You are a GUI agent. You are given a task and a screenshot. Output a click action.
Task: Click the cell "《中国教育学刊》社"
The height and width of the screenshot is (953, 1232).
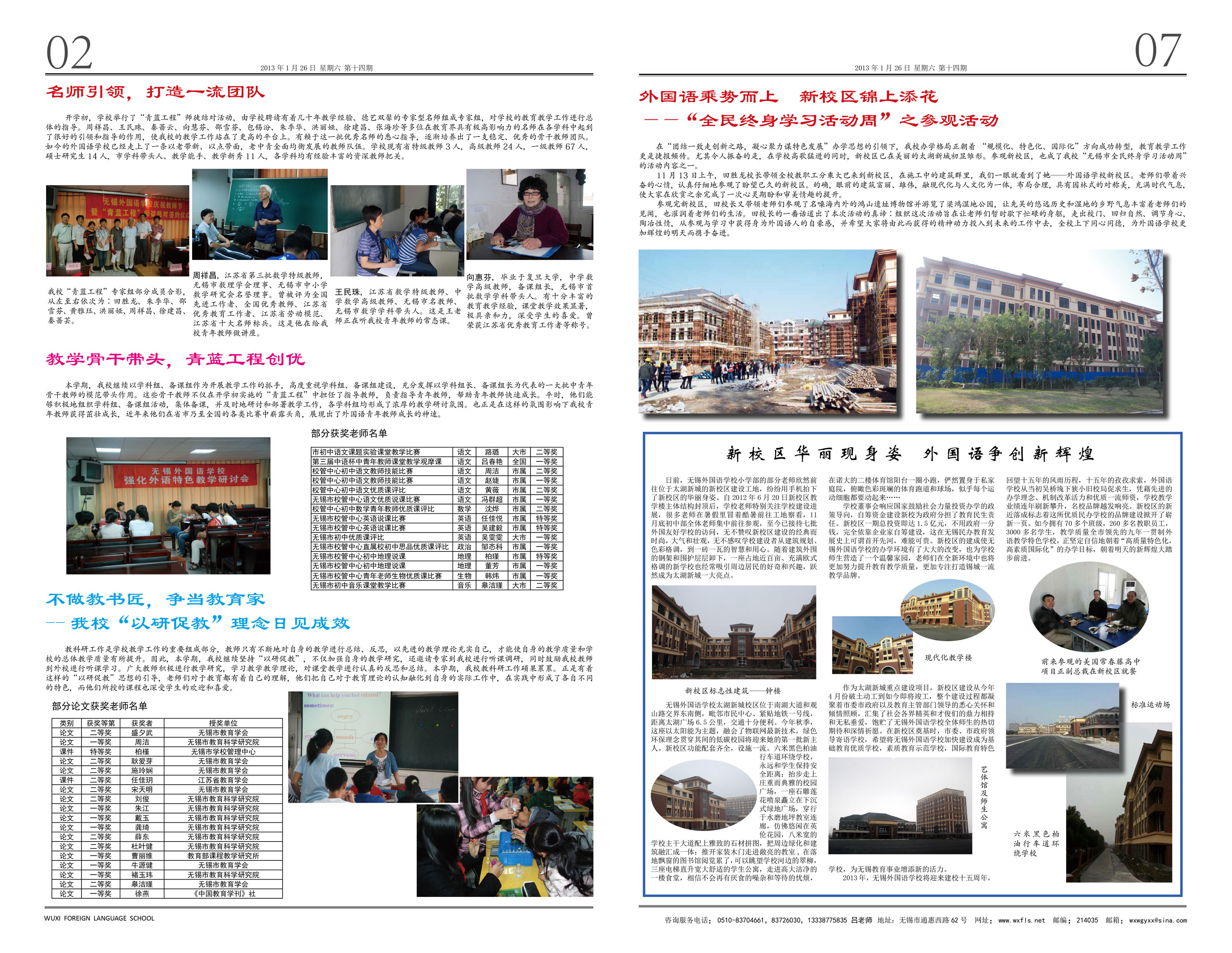pyautogui.click(x=223, y=893)
